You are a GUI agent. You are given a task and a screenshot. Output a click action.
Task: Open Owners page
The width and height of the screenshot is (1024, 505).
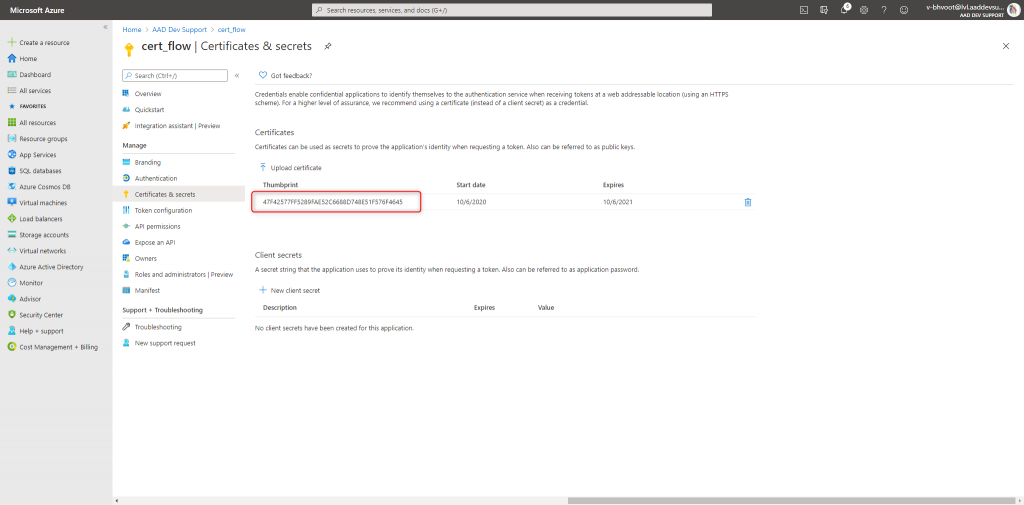click(140, 258)
